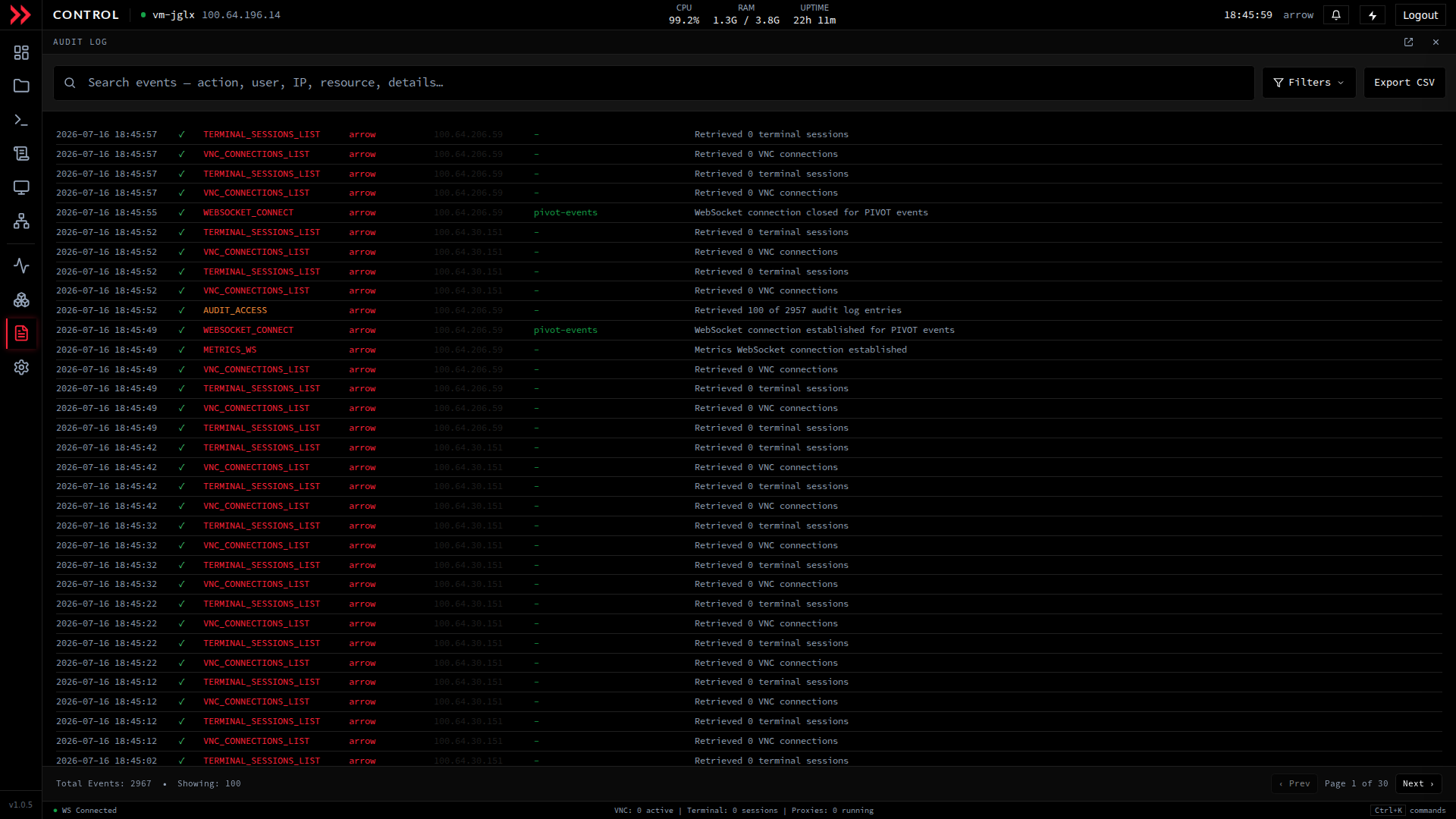The height and width of the screenshot is (819, 1456).
Task: Click pivot-events resource at 18:45:55 row
Action: pos(566,212)
